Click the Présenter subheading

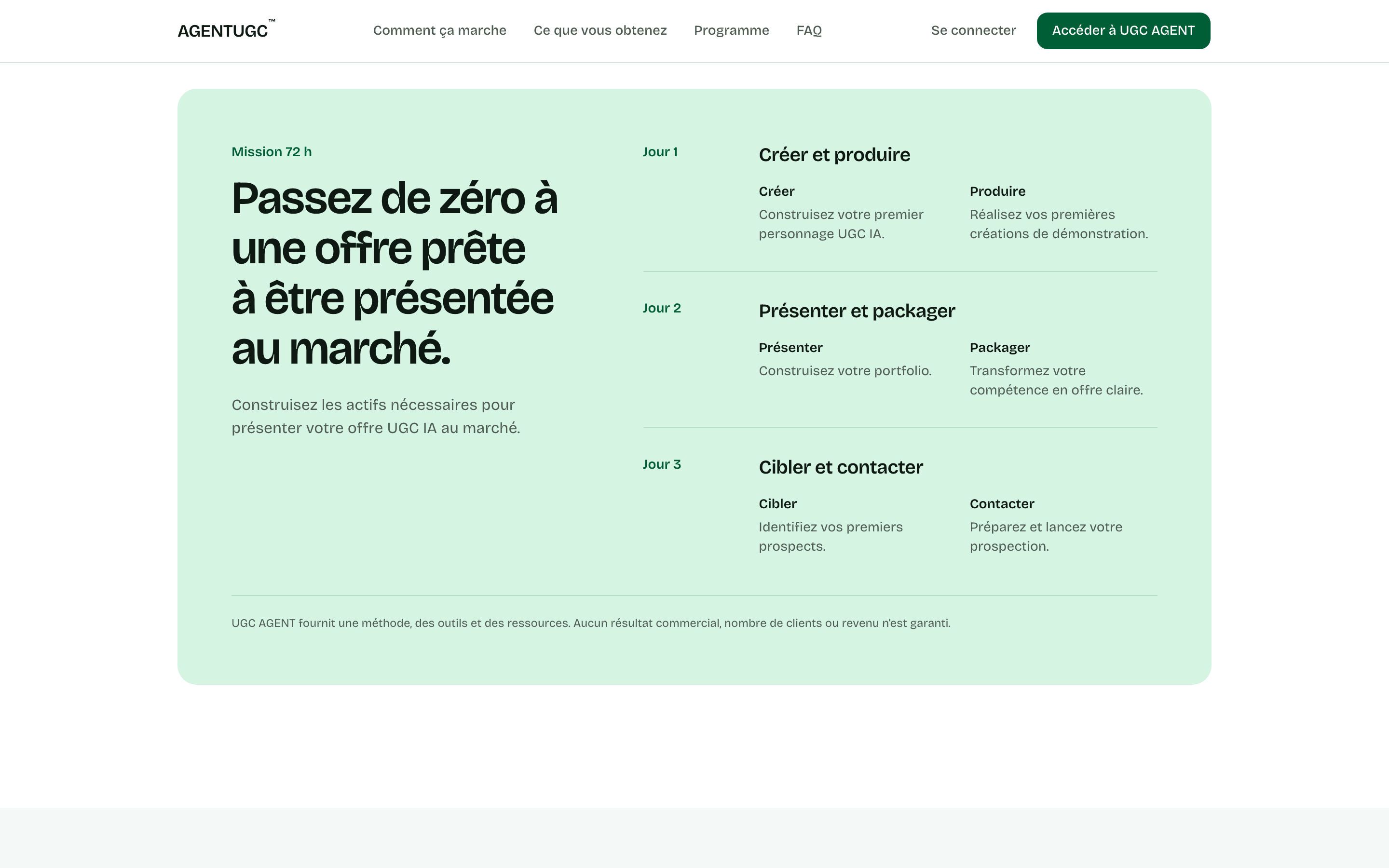click(790, 347)
